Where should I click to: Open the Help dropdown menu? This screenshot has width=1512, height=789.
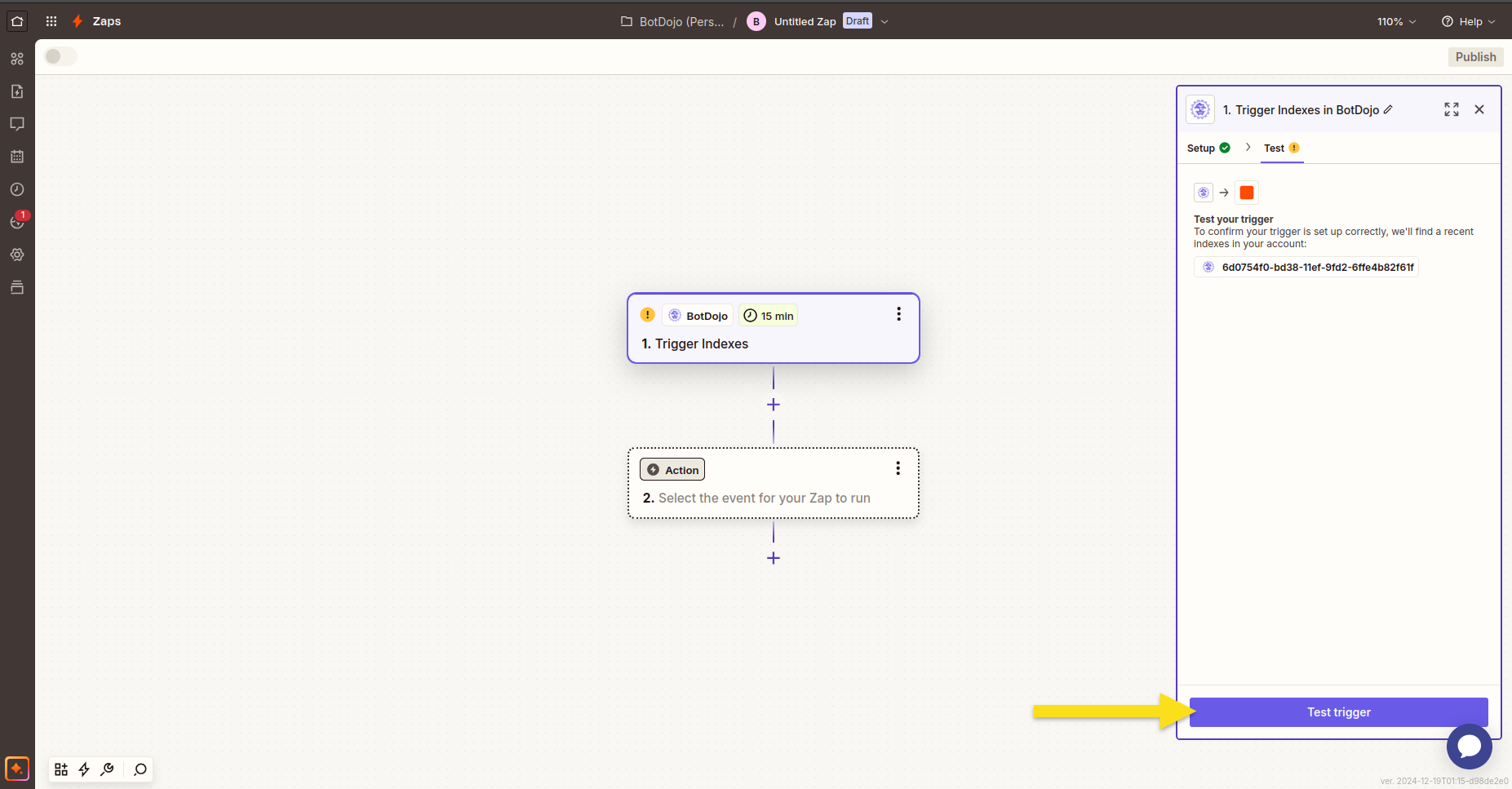click(x=1468, y=21)
